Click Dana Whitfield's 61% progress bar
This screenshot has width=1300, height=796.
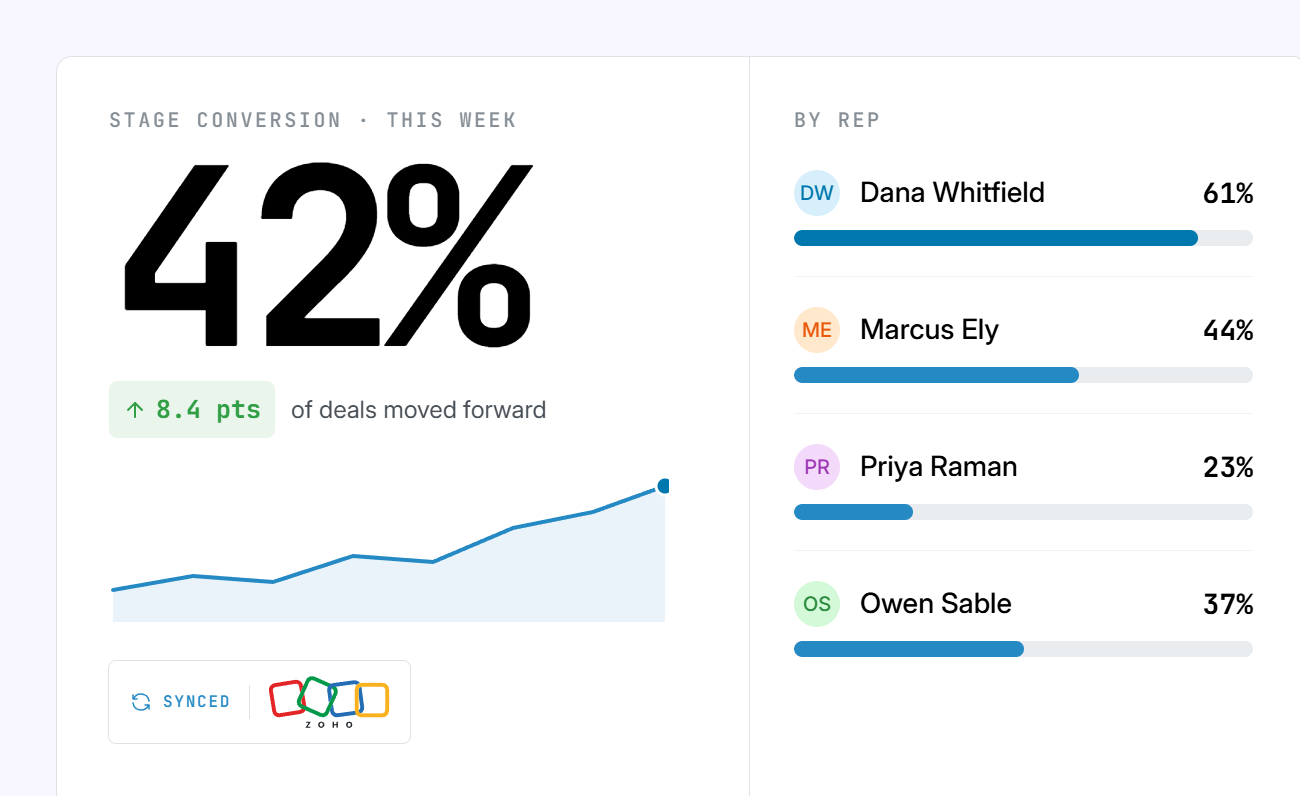pyautogui.click(x=1023, y=238)
